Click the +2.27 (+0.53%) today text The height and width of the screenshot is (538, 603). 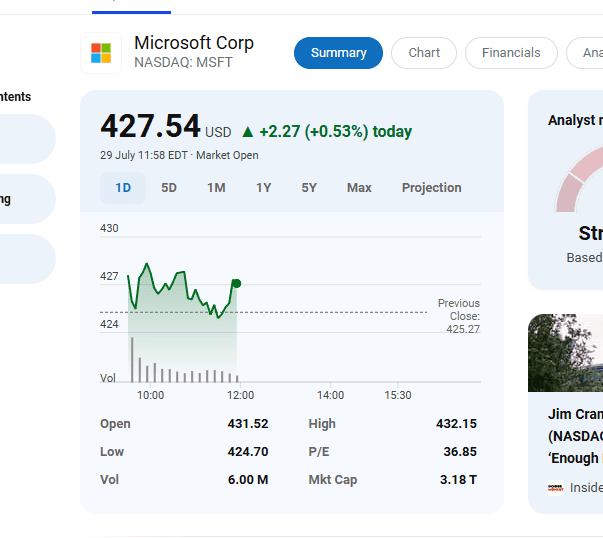click(x=336, y=132)
